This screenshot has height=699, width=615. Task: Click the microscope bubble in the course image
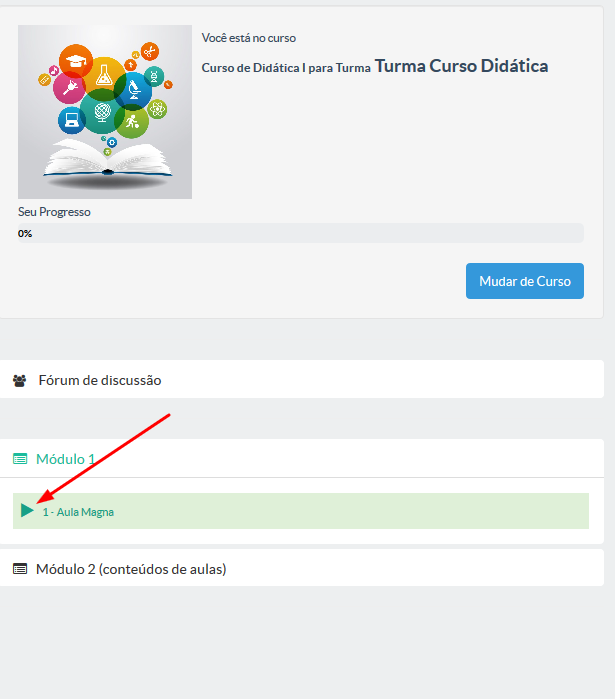[x=133, y=91]
